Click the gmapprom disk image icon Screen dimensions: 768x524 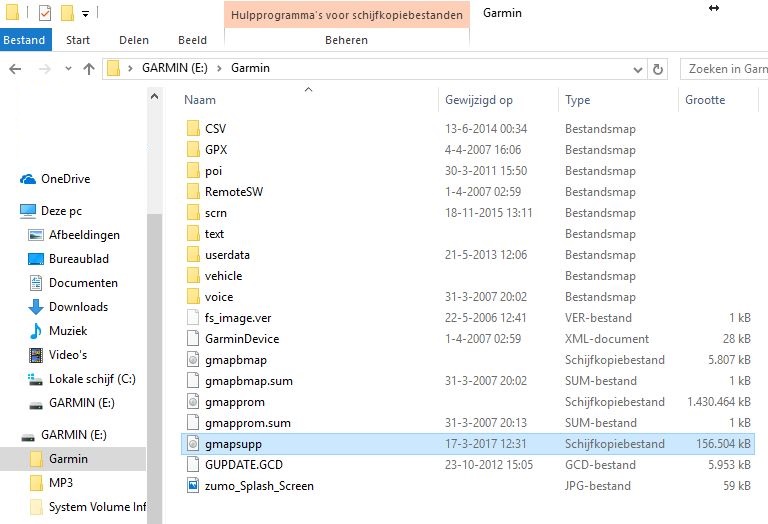(193, 402)
